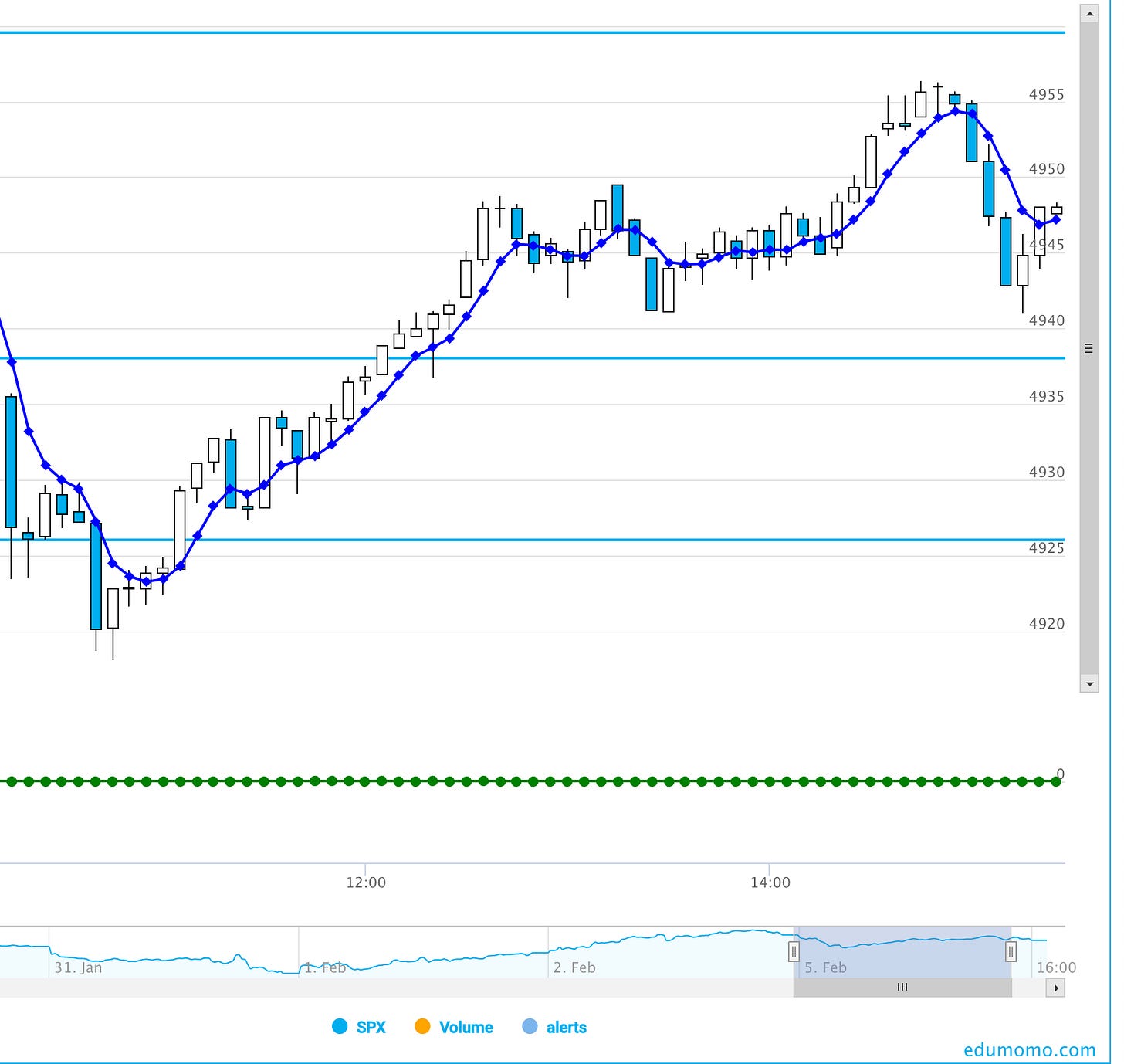Click the navigator left range handle
Viewport: 1124px width, 1064px height.
tap(794, 951)
